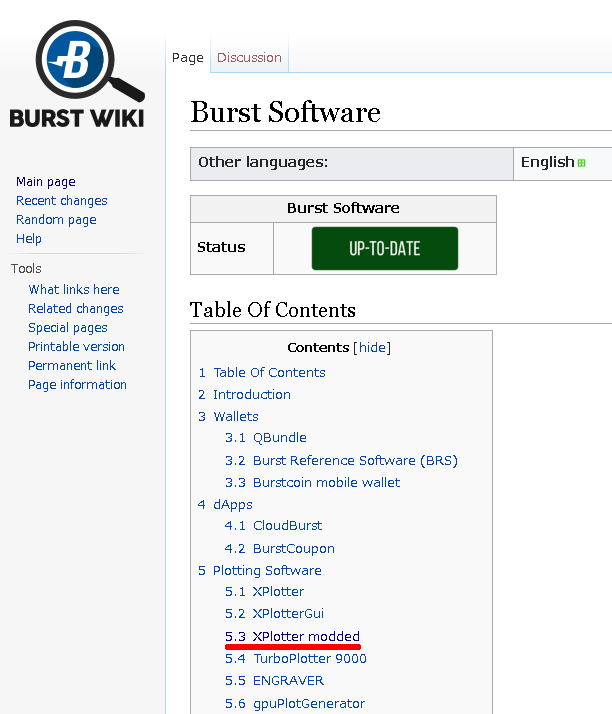Get the Permanent link
Screen dimensions: 612x714
pyautogui.click(x=72, y=366)
